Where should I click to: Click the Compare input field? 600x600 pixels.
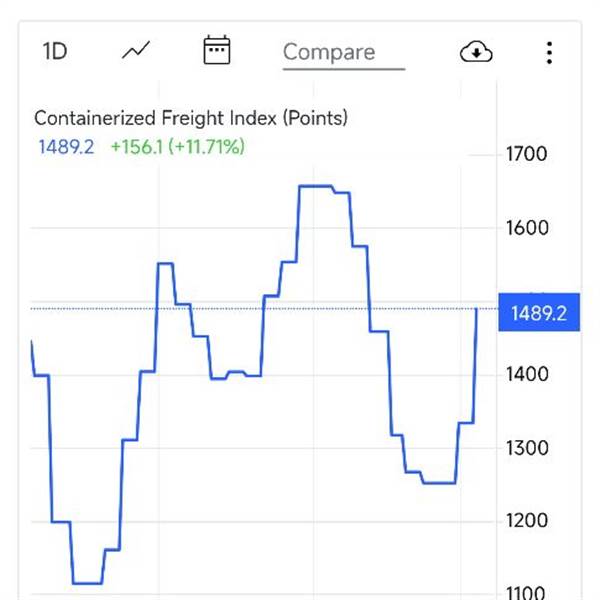pos(342,52)
